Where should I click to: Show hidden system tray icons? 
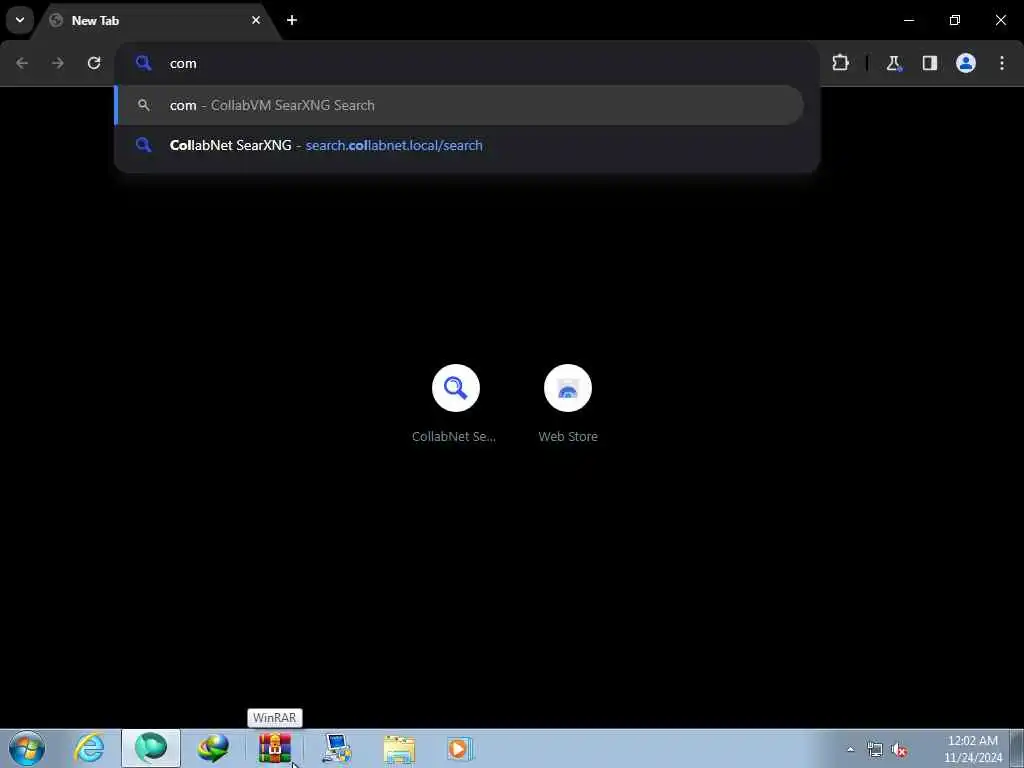coord(850,750)
